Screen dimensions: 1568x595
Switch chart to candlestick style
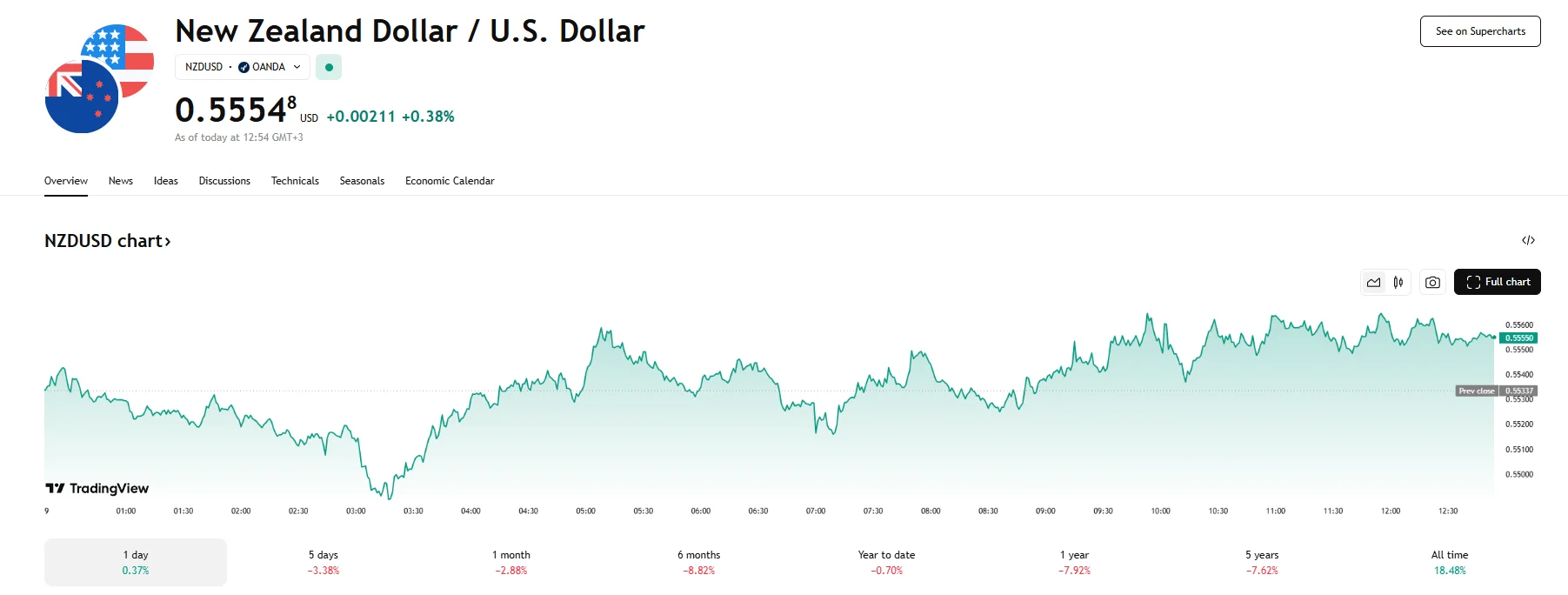(1398, 283)
